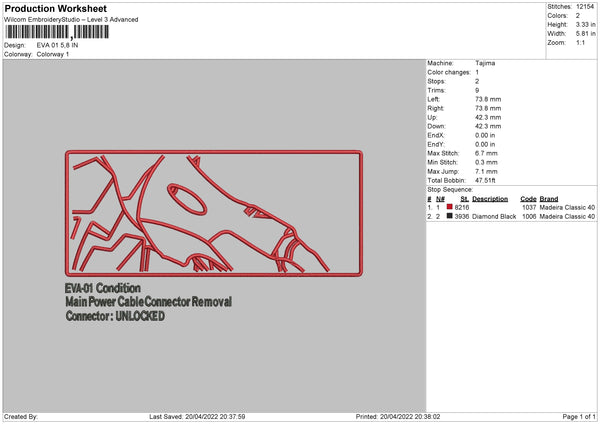Image resolution: width=600 pixels, height=424 pixels.
Task: Click the Trims value 9
Action: [477, 90]
